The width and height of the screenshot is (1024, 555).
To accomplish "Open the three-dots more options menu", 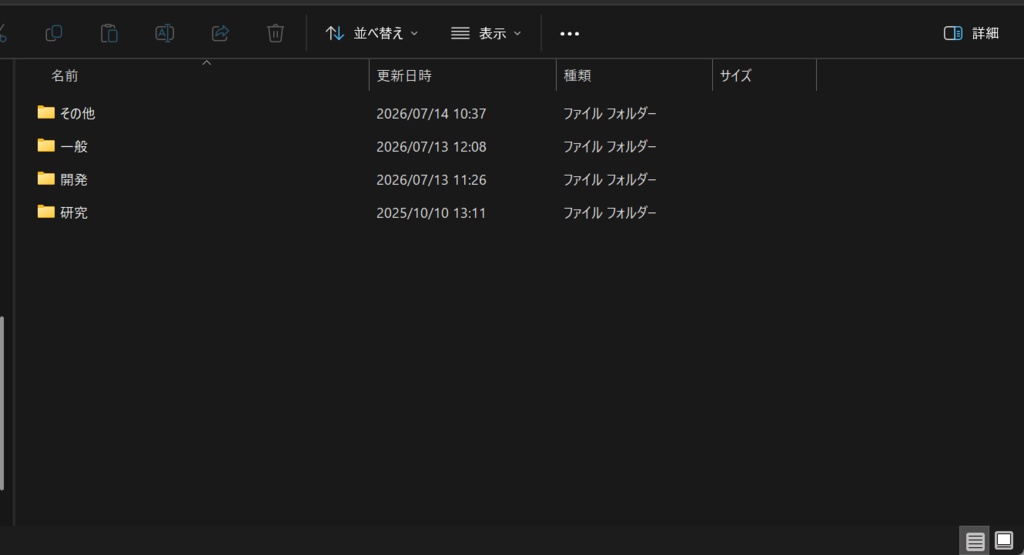I will (x=569, y=33).
